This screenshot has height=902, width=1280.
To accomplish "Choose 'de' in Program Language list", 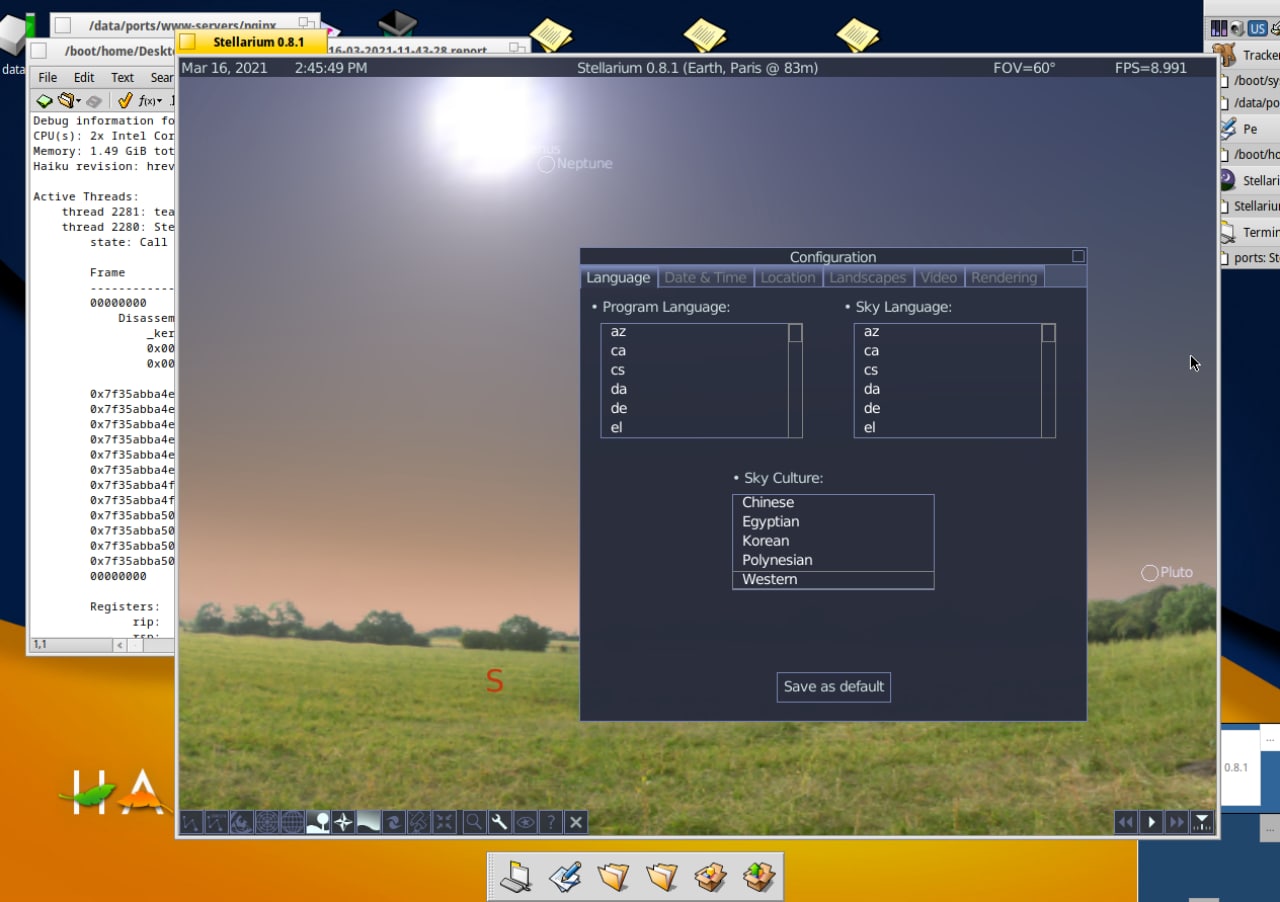I will (x=694, y=408).
